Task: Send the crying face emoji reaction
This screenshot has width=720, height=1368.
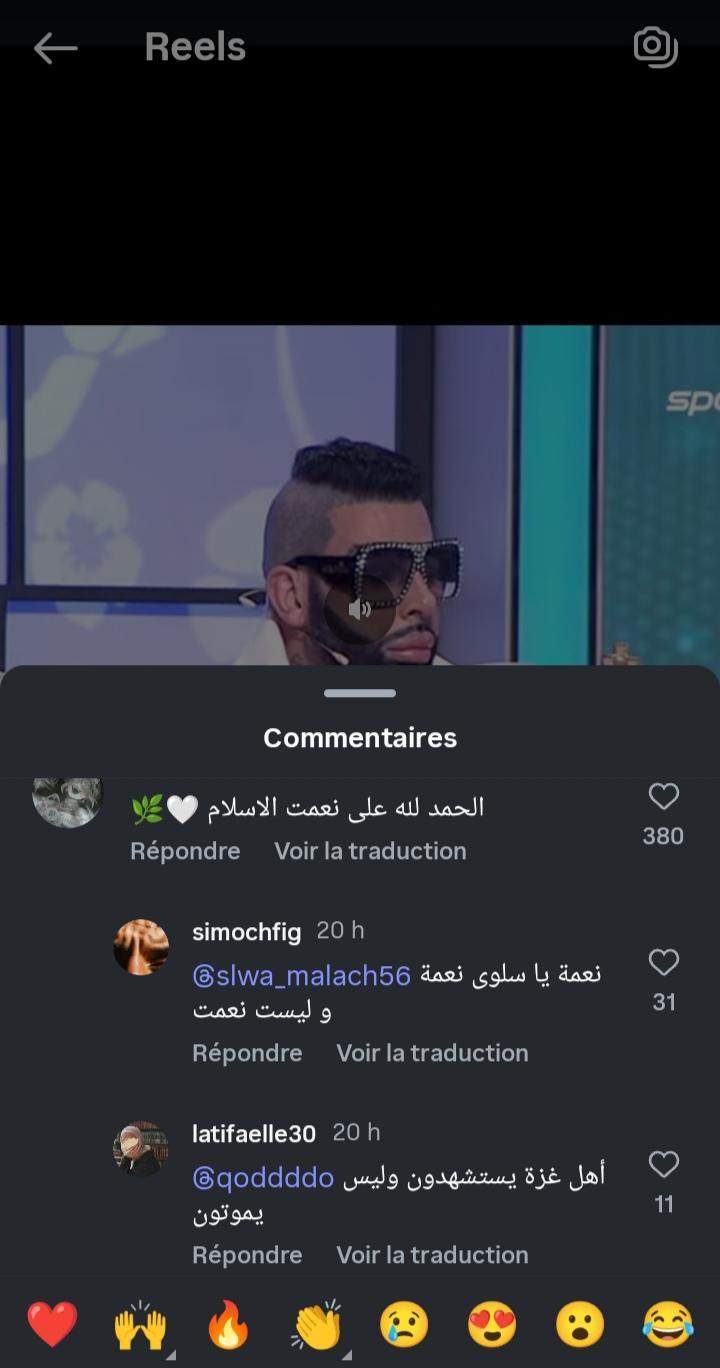Action: [404, 1325]
